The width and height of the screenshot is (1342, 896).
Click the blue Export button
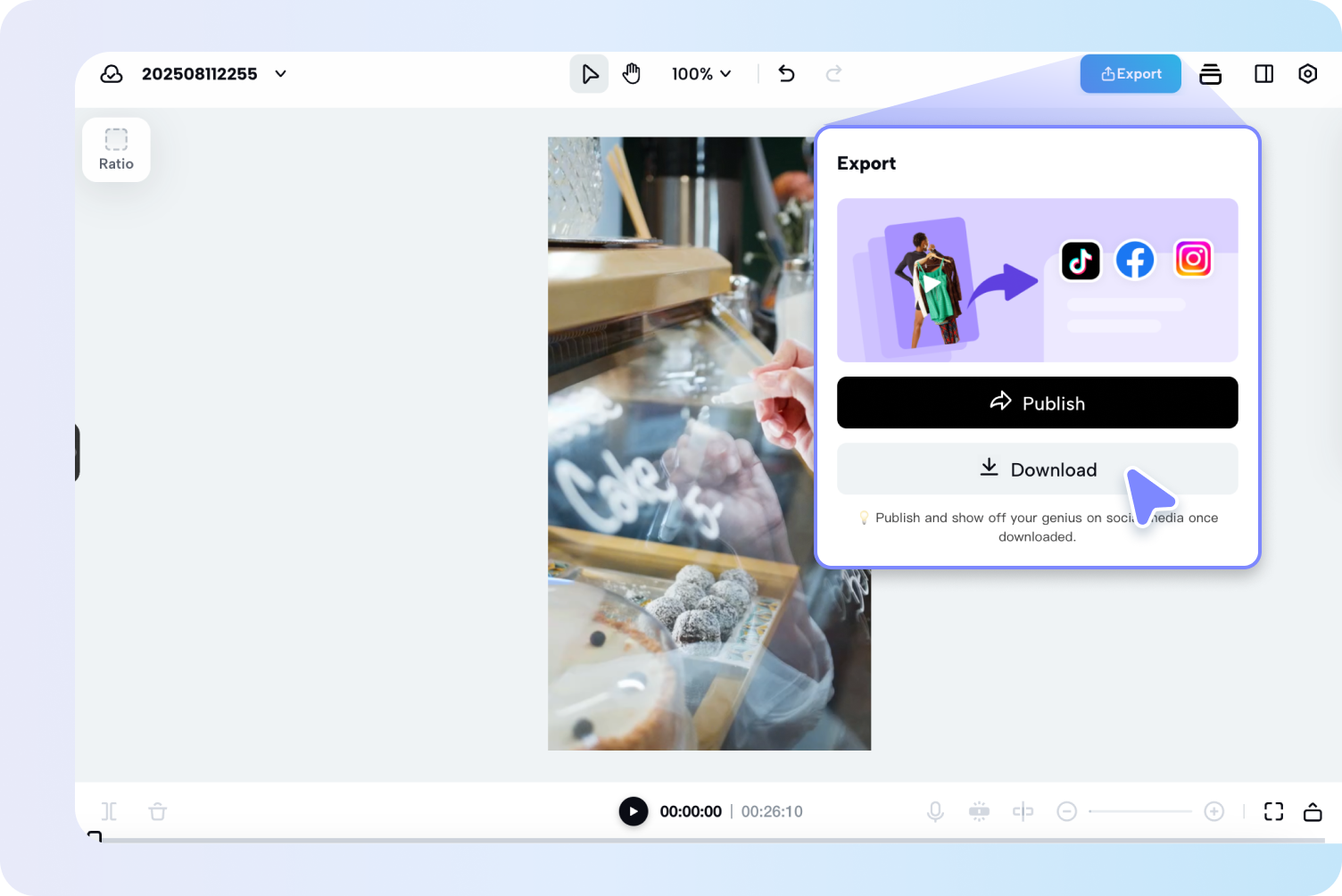click(1130, 73)
